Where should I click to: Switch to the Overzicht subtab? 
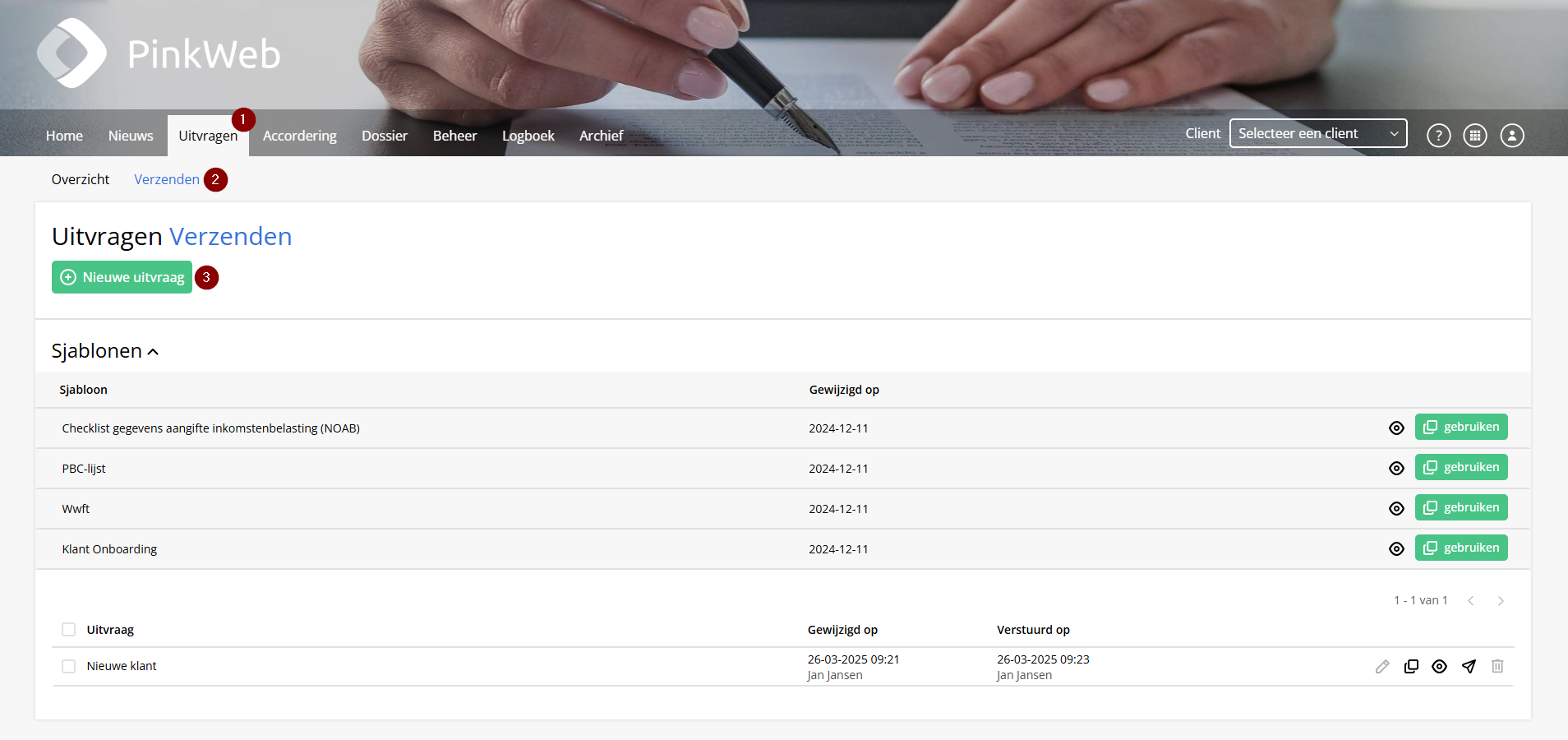[x=81, y=179]
